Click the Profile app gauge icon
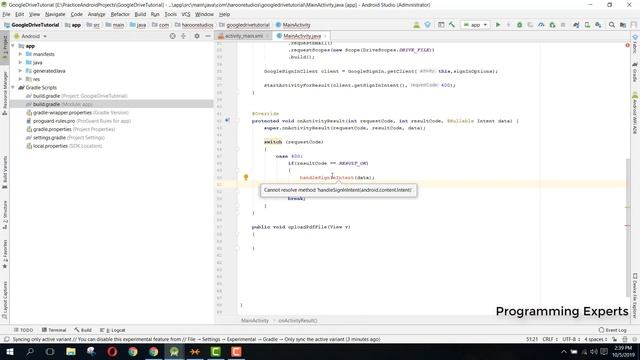Viewport: 640px width, 360px height. tap(541, 25)
